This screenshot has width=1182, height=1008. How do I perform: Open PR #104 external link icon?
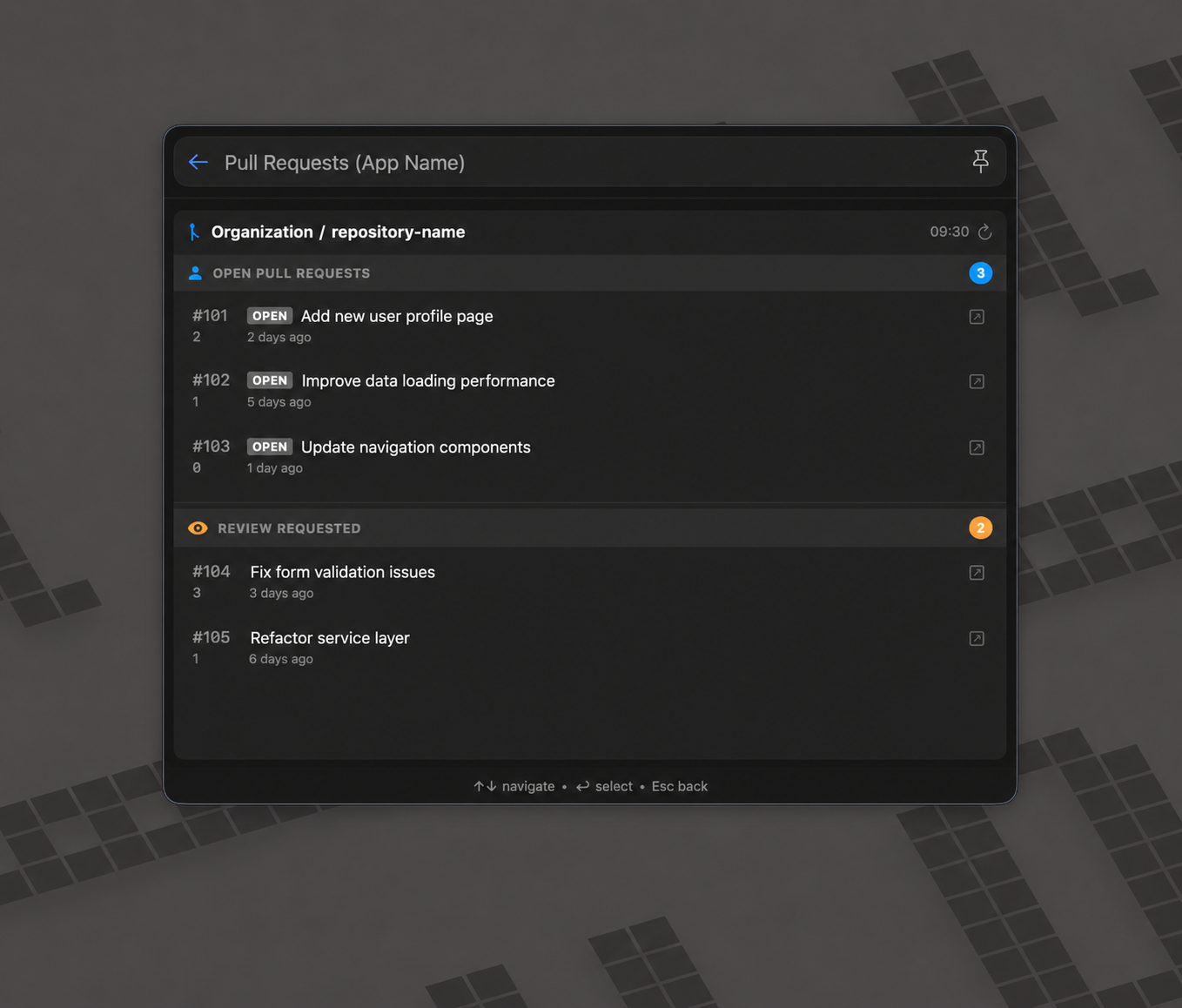tap(977, 573)
